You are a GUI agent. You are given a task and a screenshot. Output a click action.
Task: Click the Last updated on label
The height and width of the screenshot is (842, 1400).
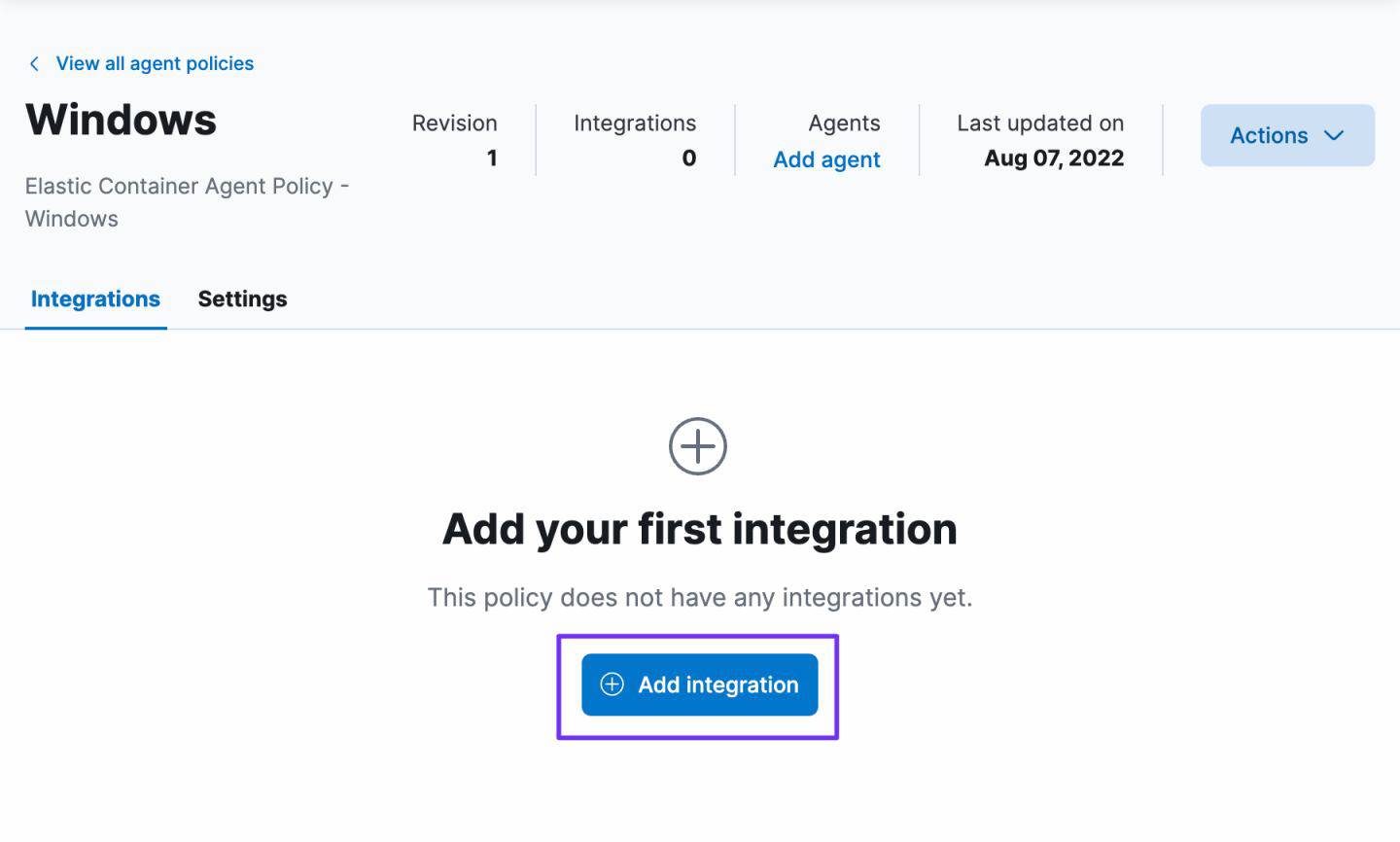(1039, 123)
